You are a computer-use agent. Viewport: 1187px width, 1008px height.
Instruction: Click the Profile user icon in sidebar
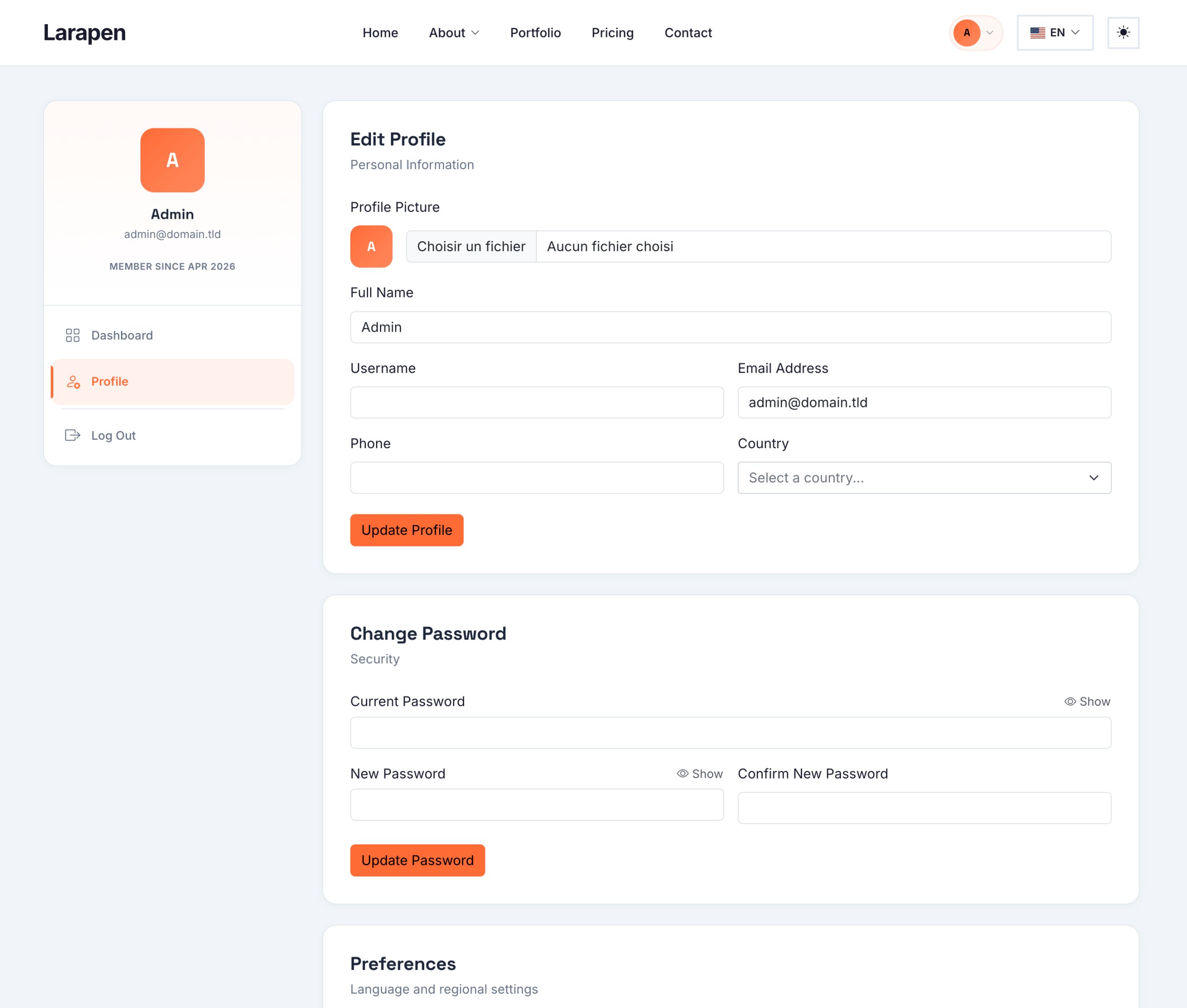[x=73, y=382]
